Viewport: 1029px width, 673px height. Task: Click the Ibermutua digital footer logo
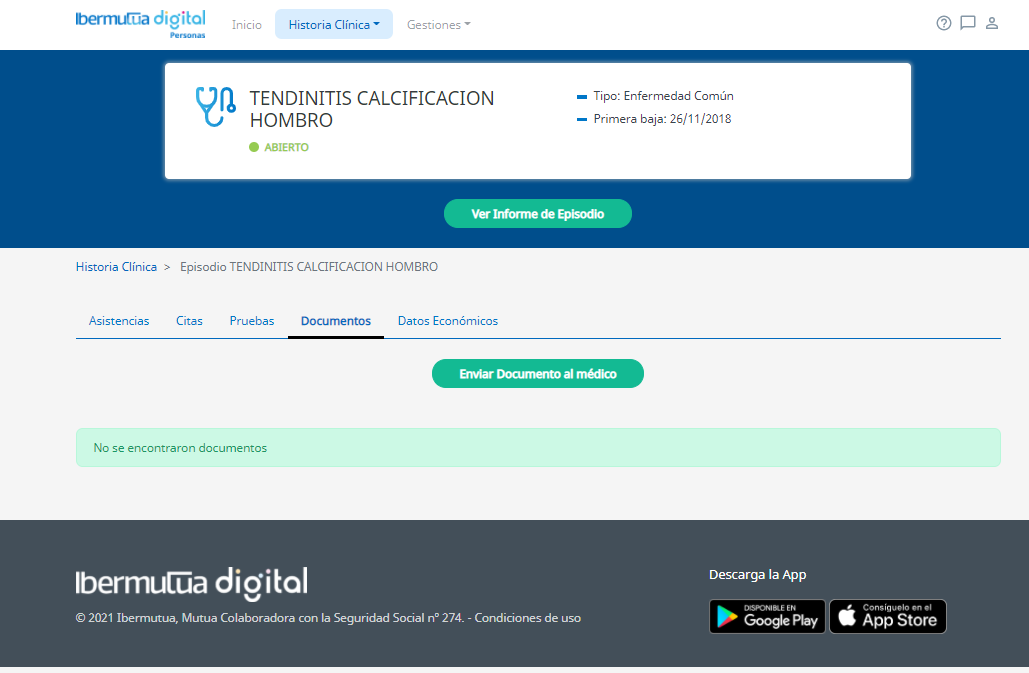tap(191, 582)
